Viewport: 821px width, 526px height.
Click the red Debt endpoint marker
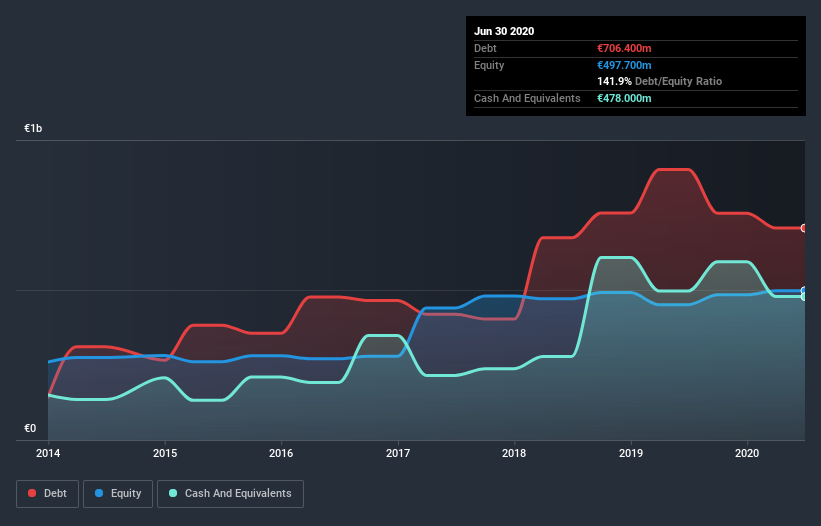[x=804, y=228]
